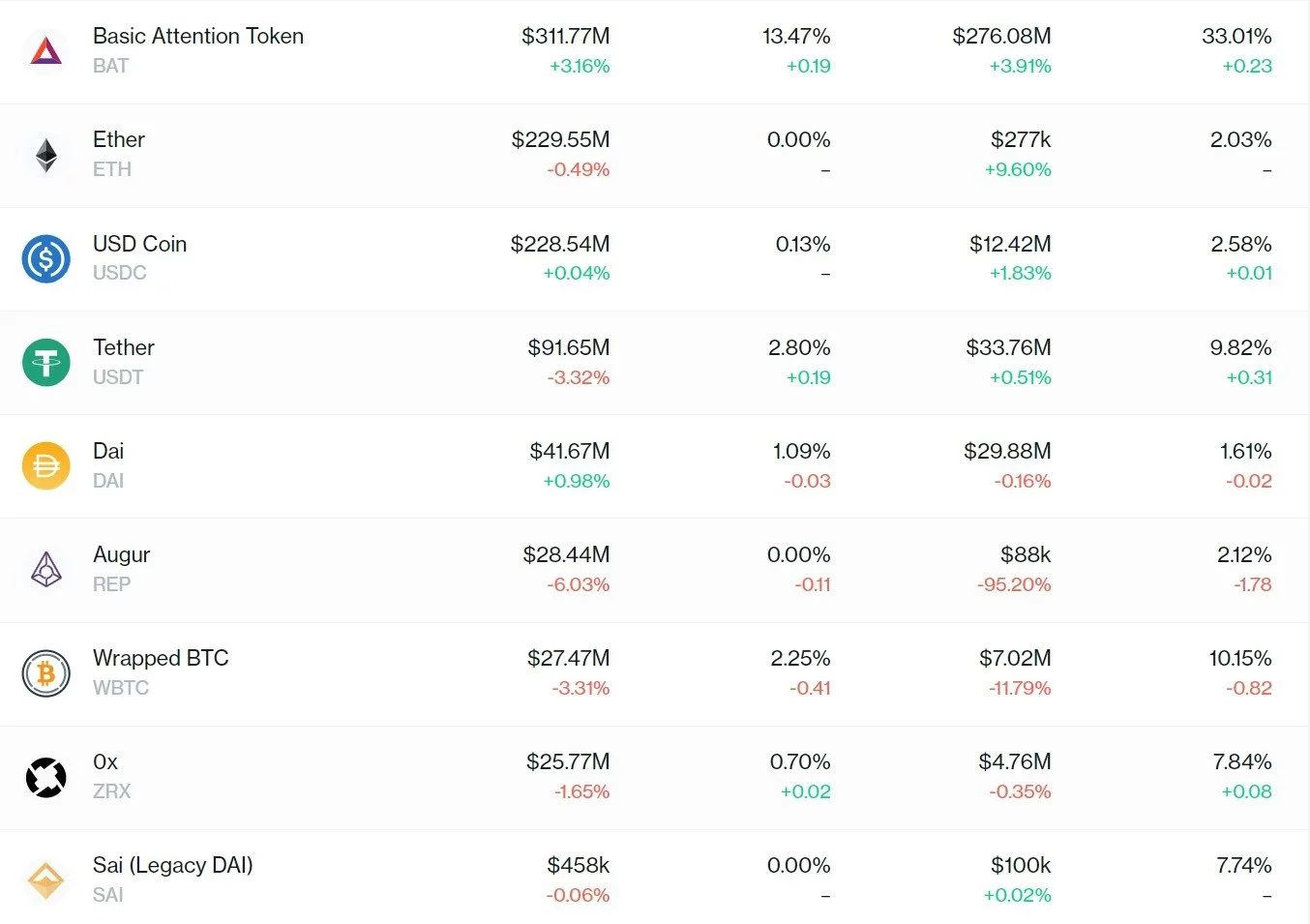1310x924 pixels.
Task: Click the 7.84% borrow rate
Action: coord(1242,761)
